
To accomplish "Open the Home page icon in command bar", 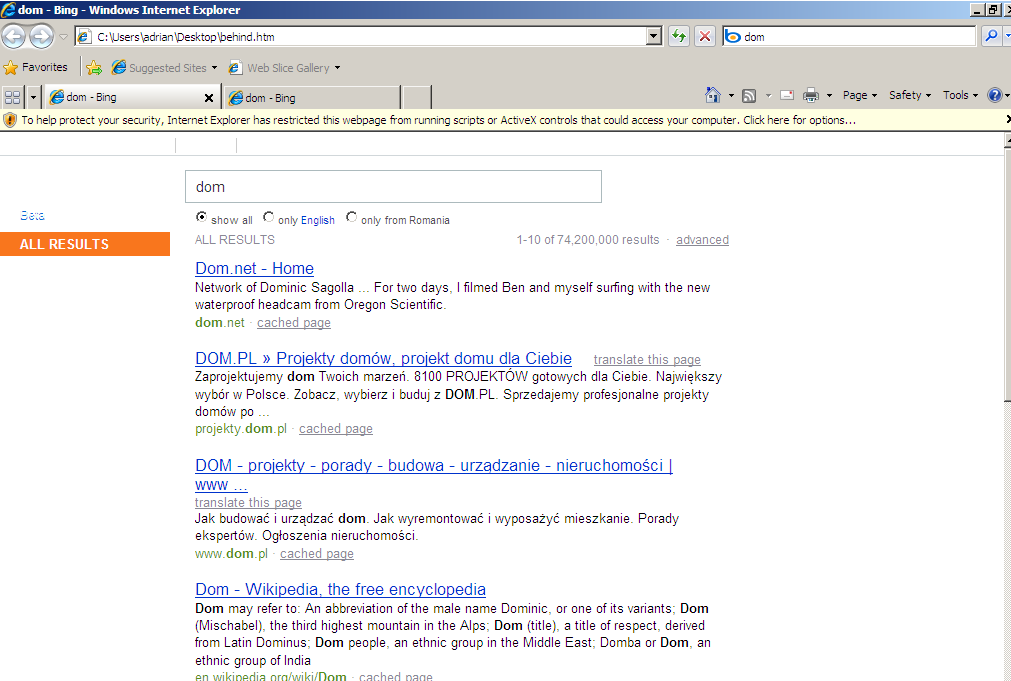I will [x=712, y=96].
